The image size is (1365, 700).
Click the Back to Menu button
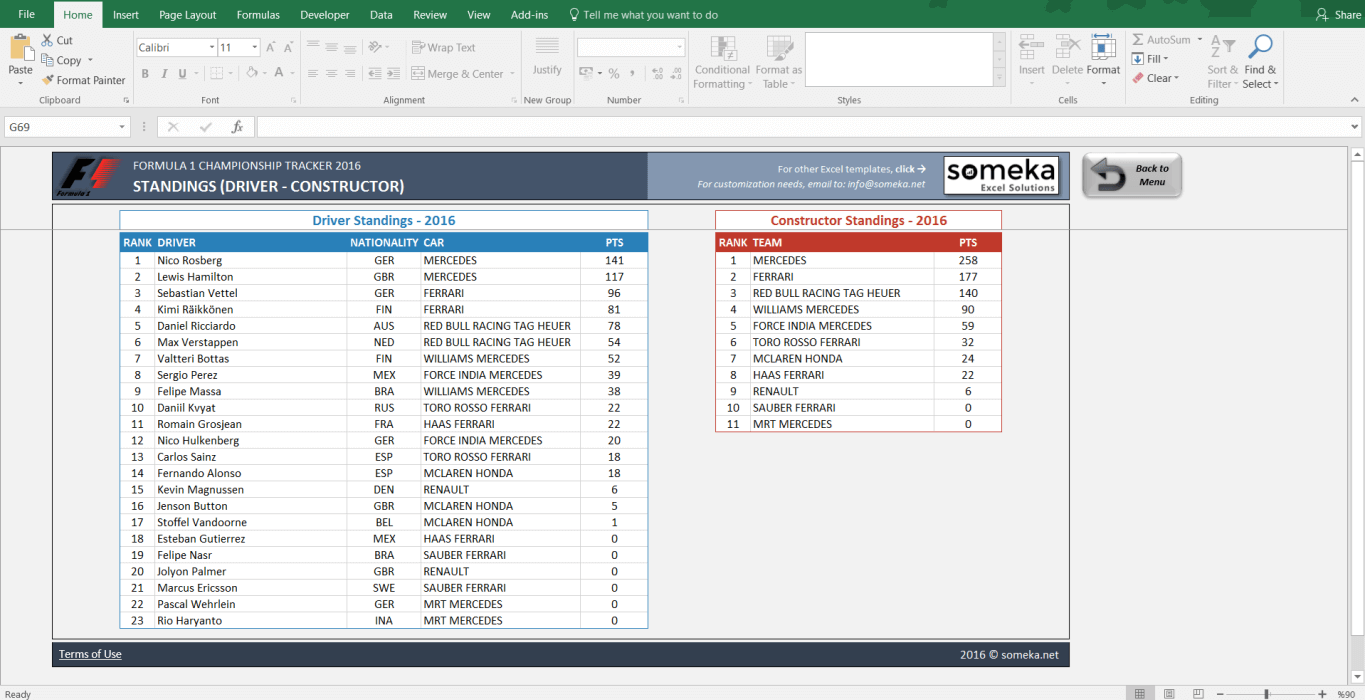[x=1132, y=175]
